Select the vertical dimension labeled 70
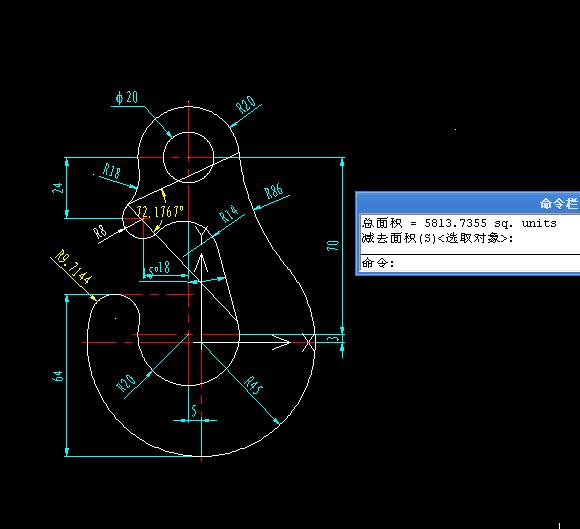This screenshot has height=529, width=580. click(x=333, y=246)
